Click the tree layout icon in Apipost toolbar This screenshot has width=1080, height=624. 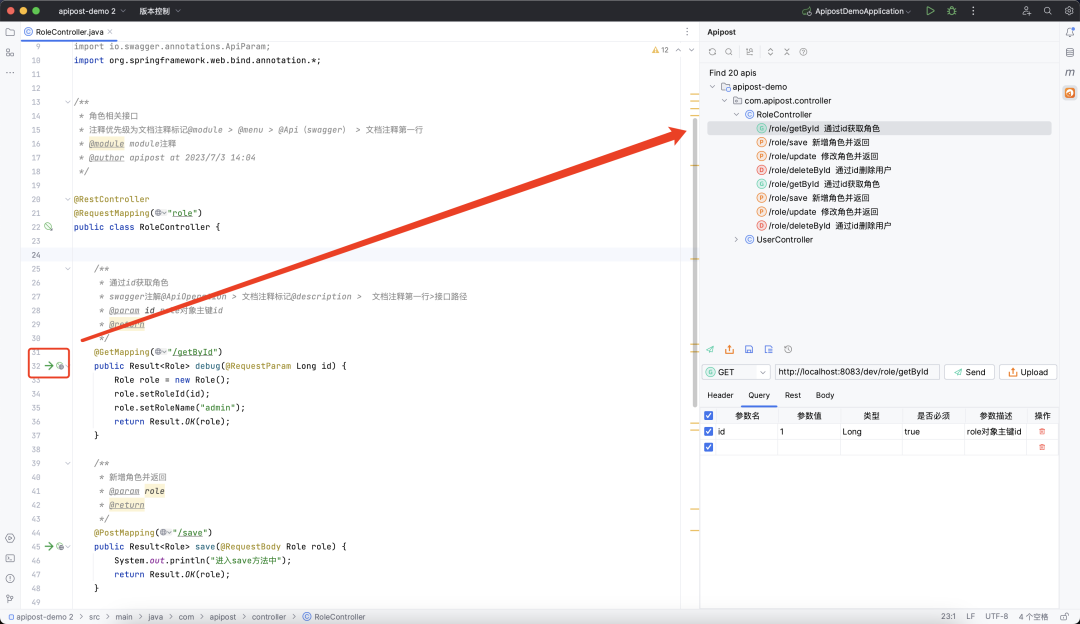749,52
